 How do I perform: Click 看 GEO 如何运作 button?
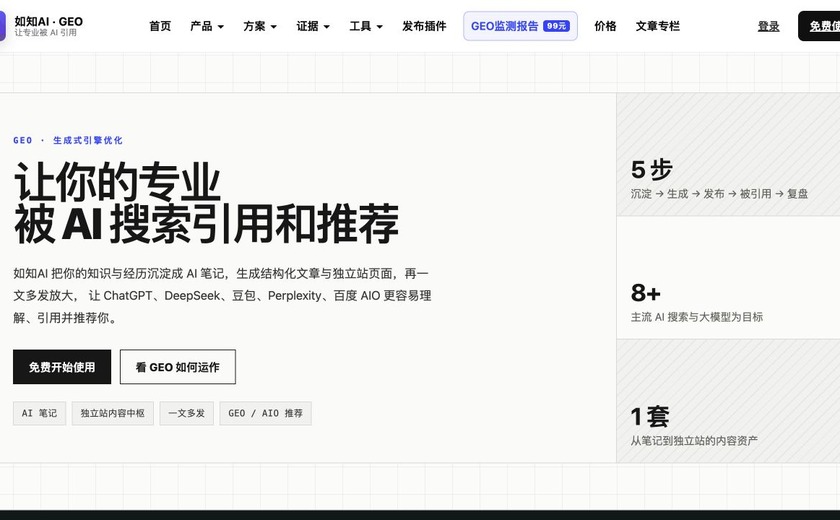click(178, 367)
